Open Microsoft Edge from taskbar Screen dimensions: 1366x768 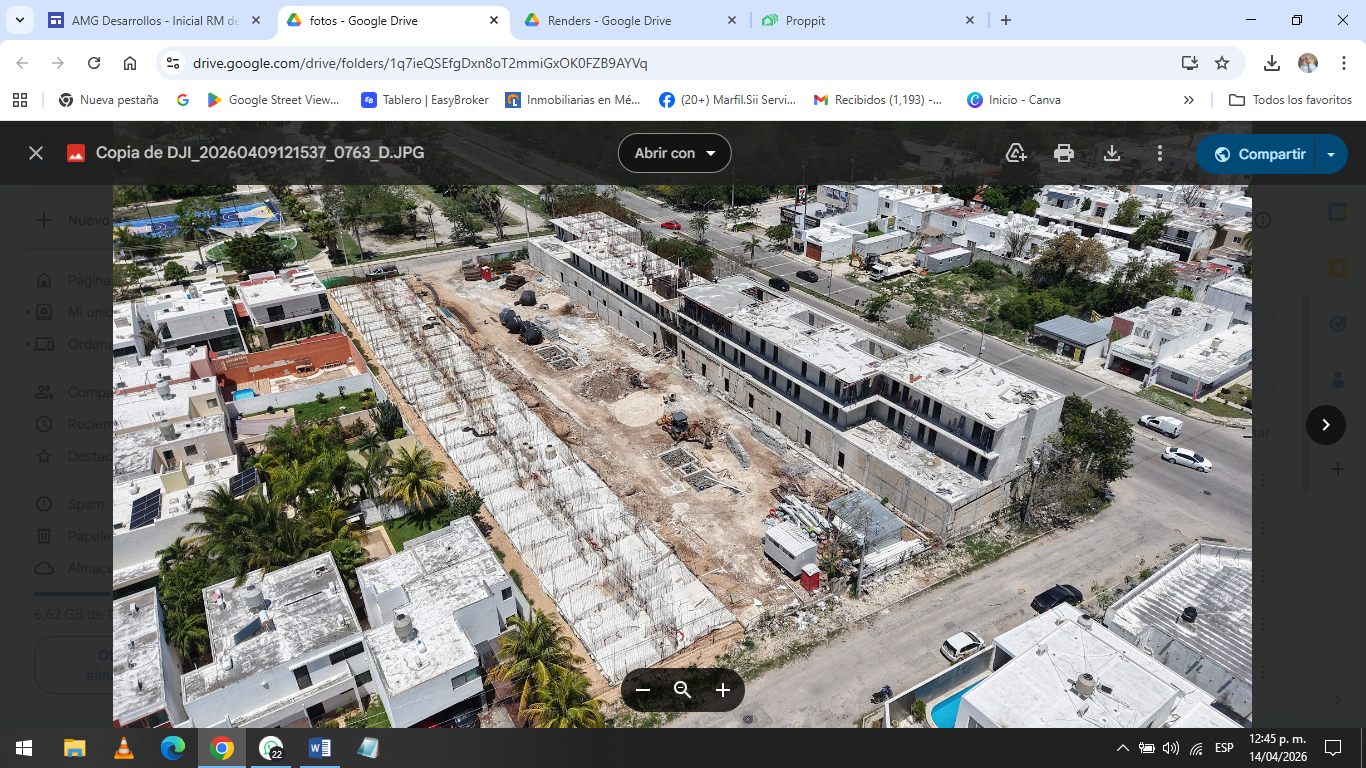coord(172,748)
